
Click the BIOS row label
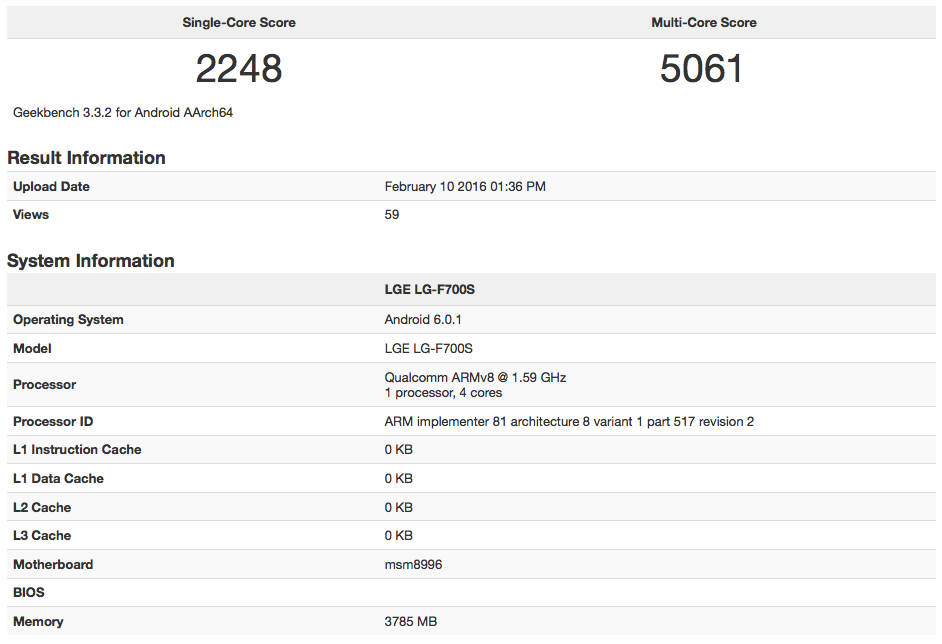click(29, 593)
